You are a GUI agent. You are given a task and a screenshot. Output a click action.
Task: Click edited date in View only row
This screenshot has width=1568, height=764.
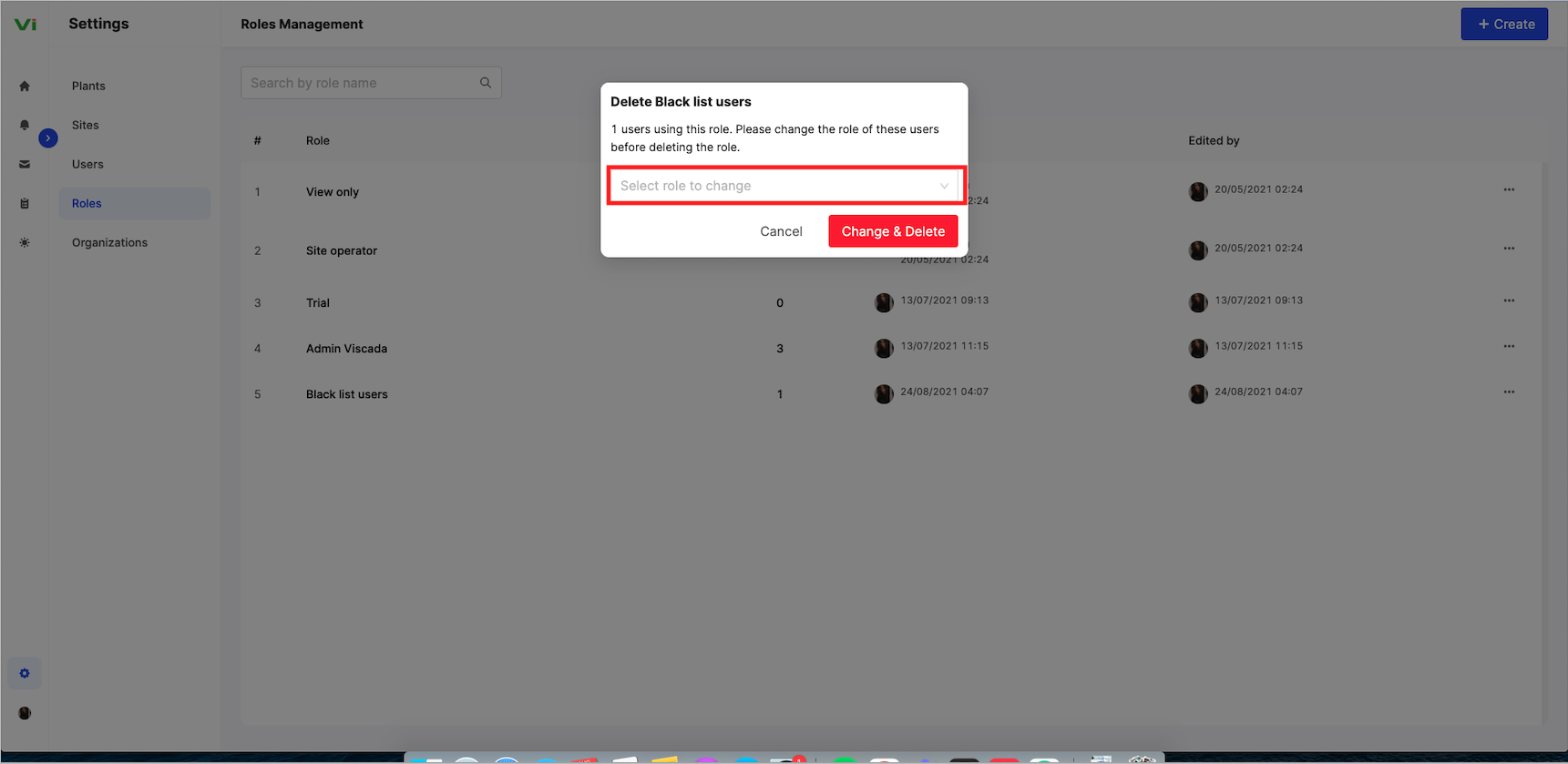click(1258, 189)
